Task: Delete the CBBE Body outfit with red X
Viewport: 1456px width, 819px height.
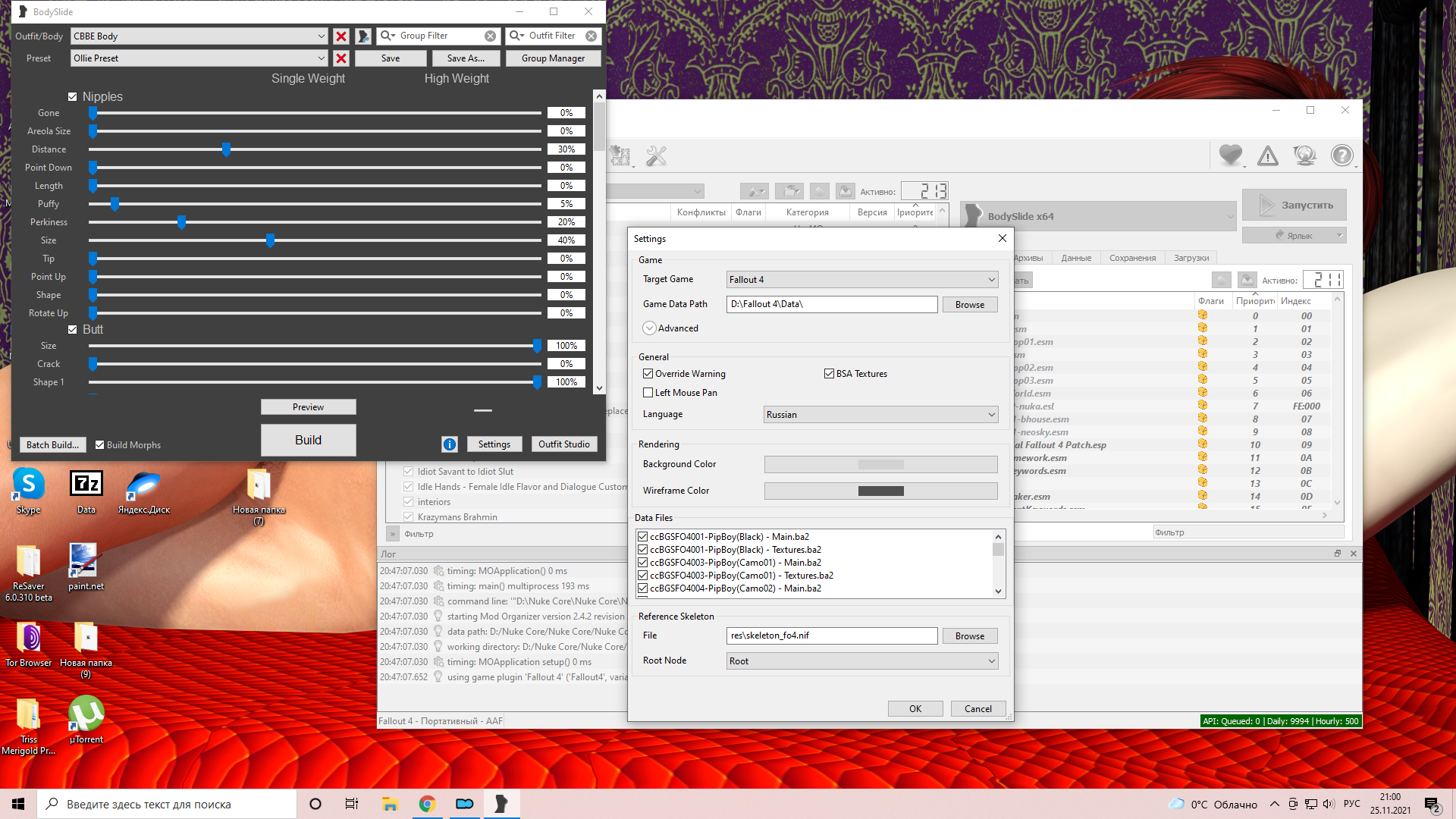Action: pyautogui.click(x=341, y=36)
